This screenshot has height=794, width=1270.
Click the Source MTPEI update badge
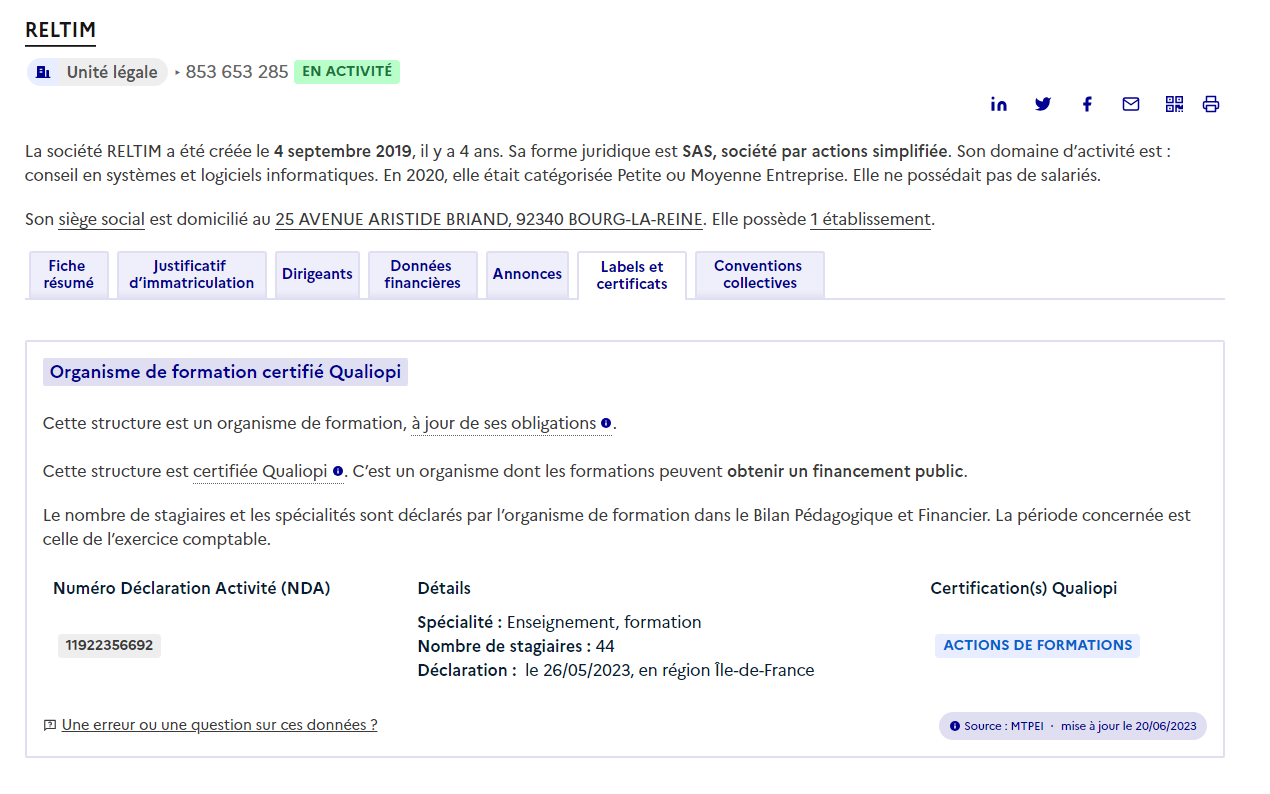coord(1072,726)
